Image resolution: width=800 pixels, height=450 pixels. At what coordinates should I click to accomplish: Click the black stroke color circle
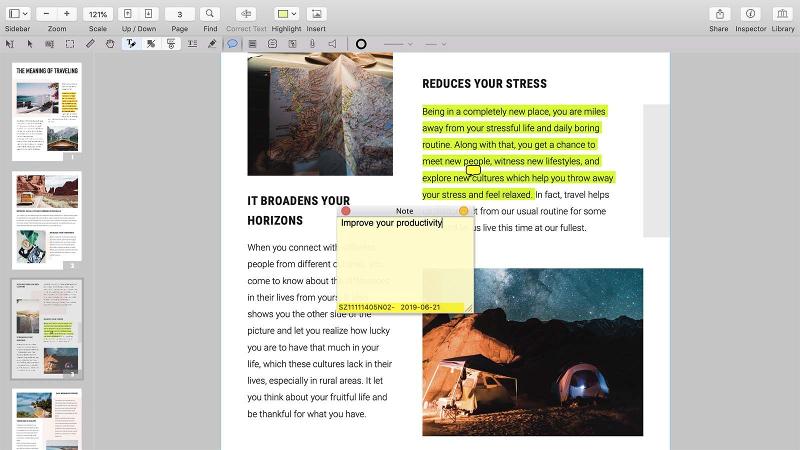(x=361, y=44)
